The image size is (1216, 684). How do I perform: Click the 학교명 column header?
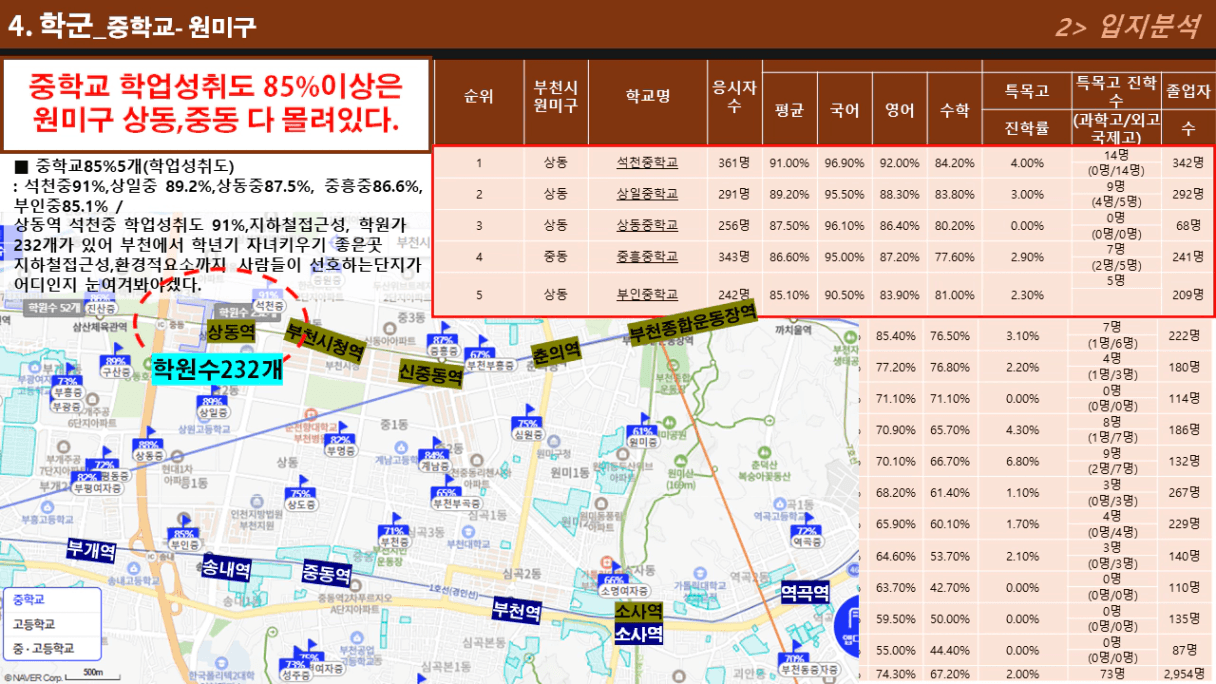(x=647, y=96)
